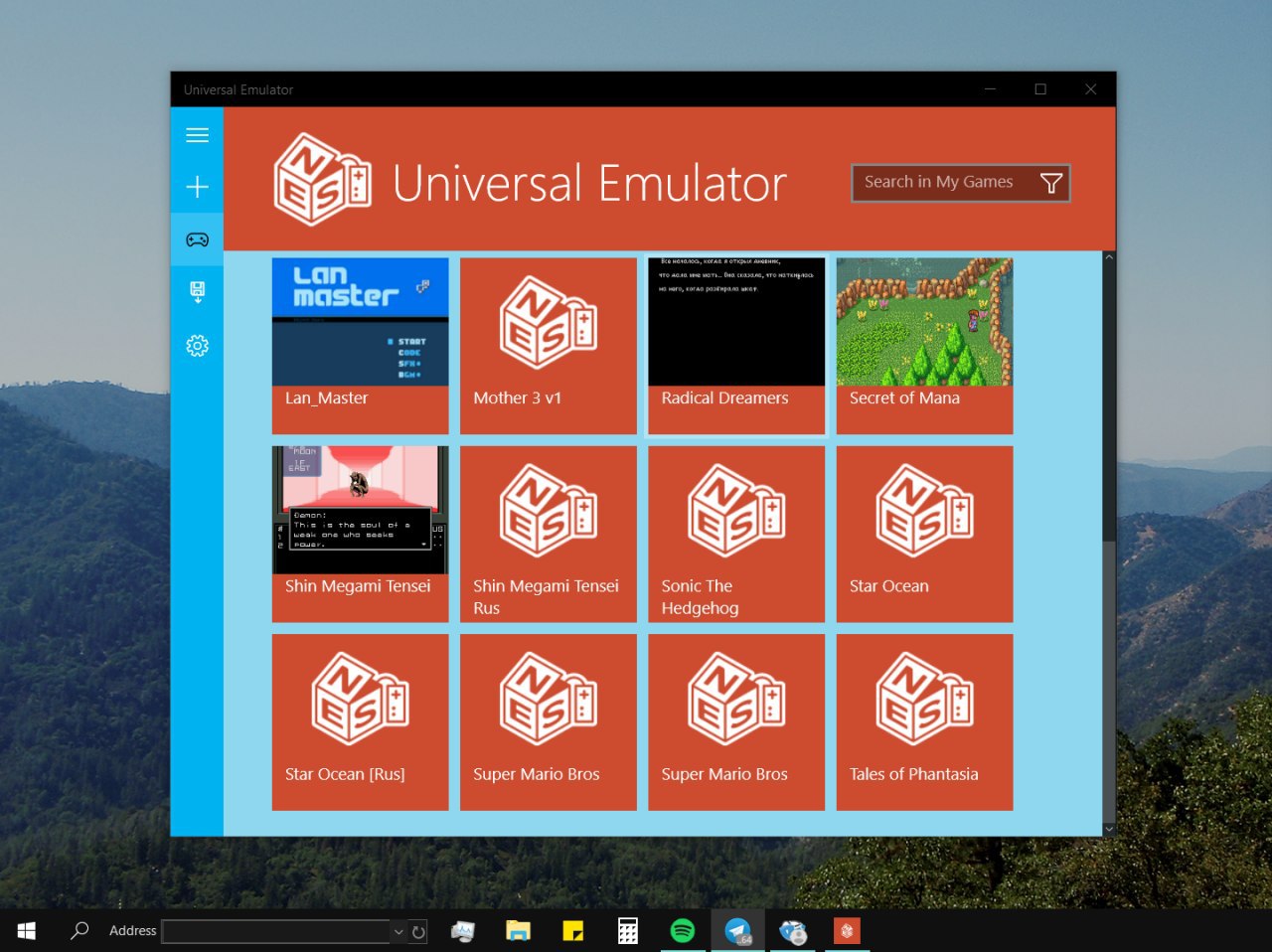
Task: Open the Star Ocean [Rus] tile
Action: pos(360,722)
